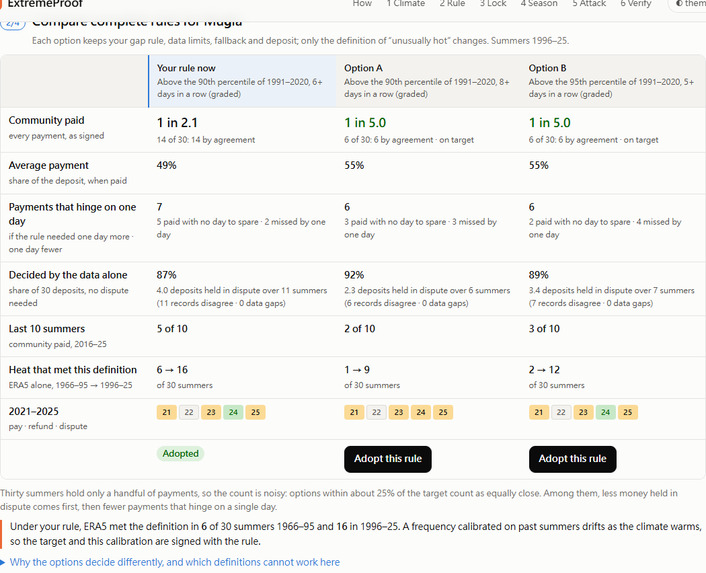This screenshot has height=573, width=706.
Task: Click the Average payment row label
Action: pos(49,166)
